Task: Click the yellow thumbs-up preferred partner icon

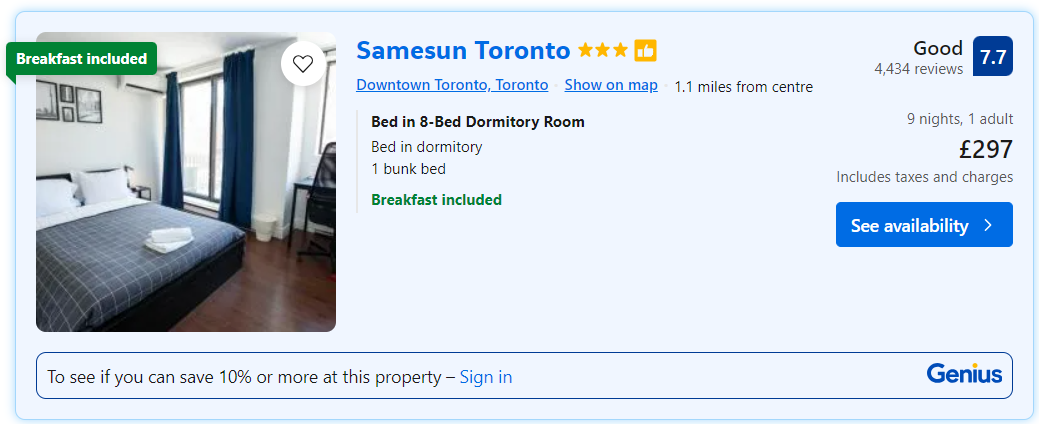Action: pos(645,50)
